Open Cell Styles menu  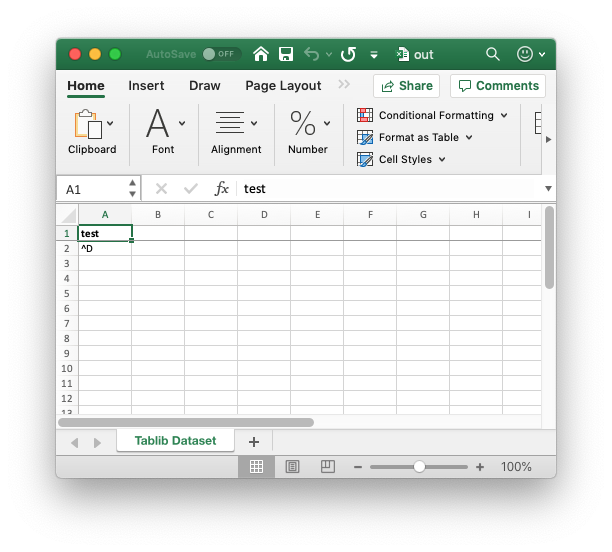click(401, 159)
